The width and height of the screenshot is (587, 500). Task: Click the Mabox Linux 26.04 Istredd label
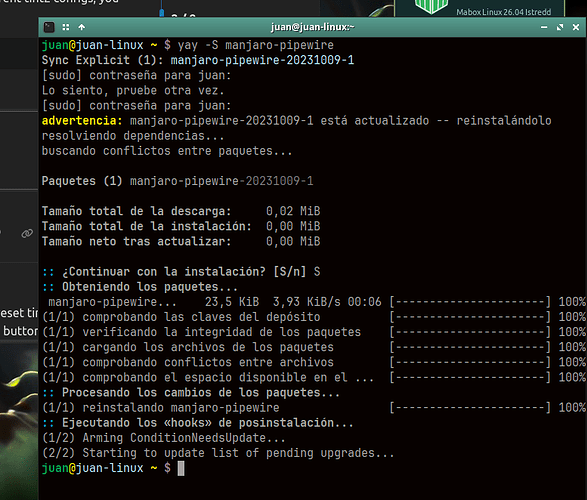[504, 12]
